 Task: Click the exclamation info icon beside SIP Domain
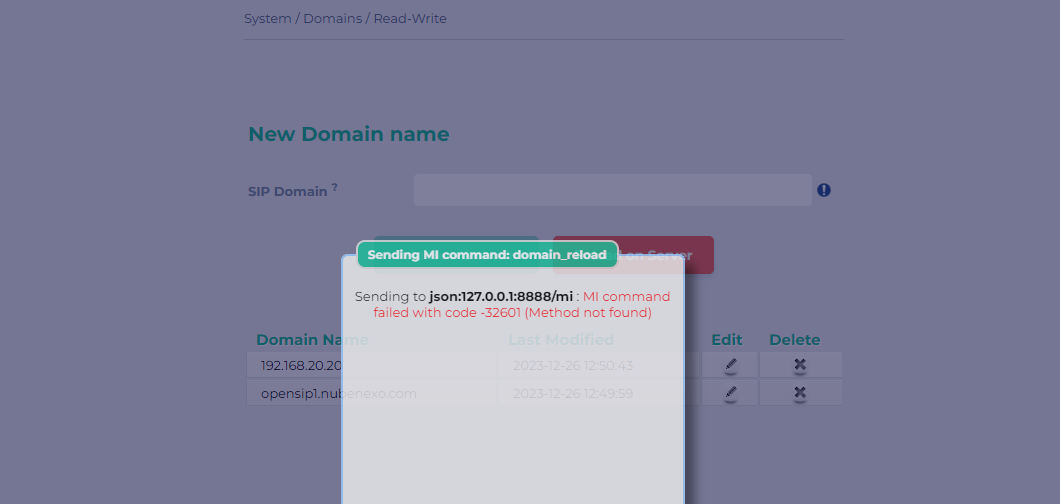[x=824, y=190]
